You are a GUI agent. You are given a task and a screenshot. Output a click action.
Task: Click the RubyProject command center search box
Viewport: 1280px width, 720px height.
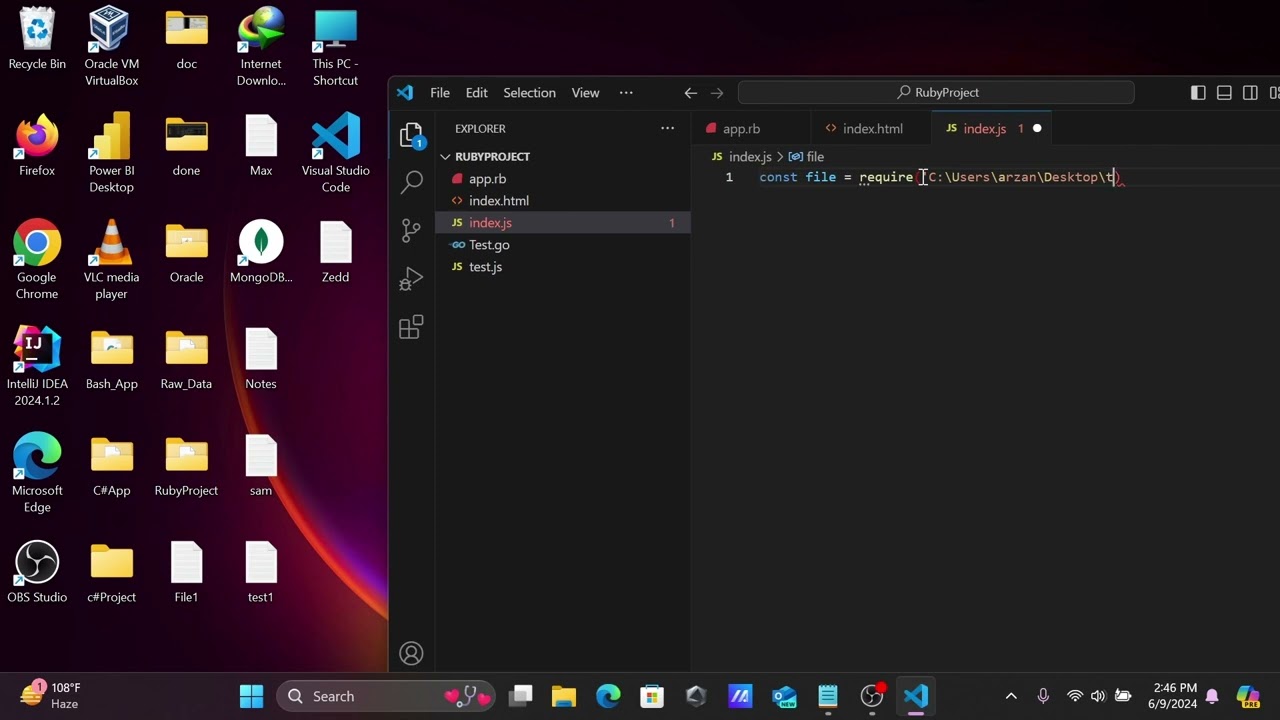click(x=936, y=93)
